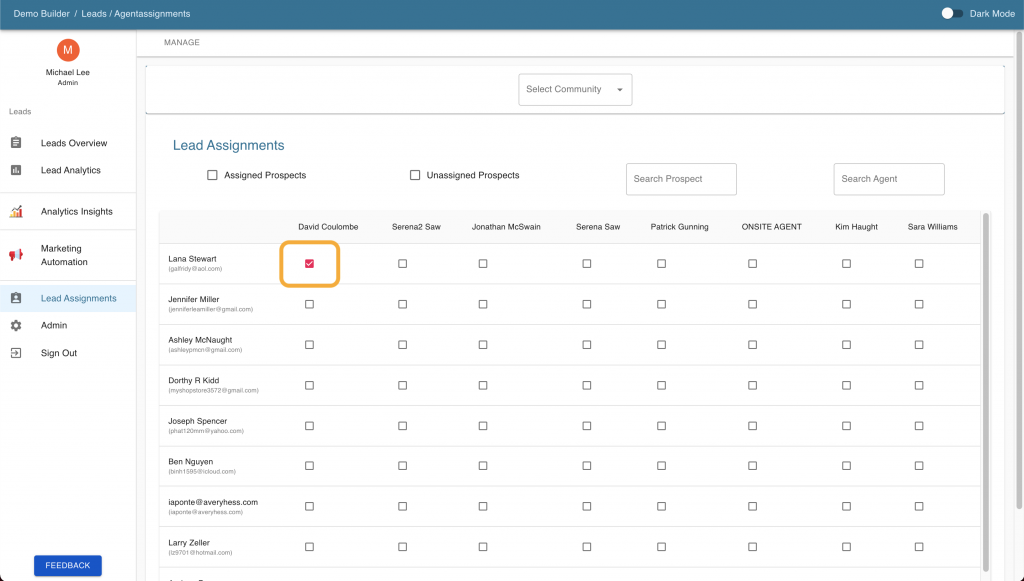Open the Select Community dropdown
Screen dimensions: 1024x581
pos(575,89)
